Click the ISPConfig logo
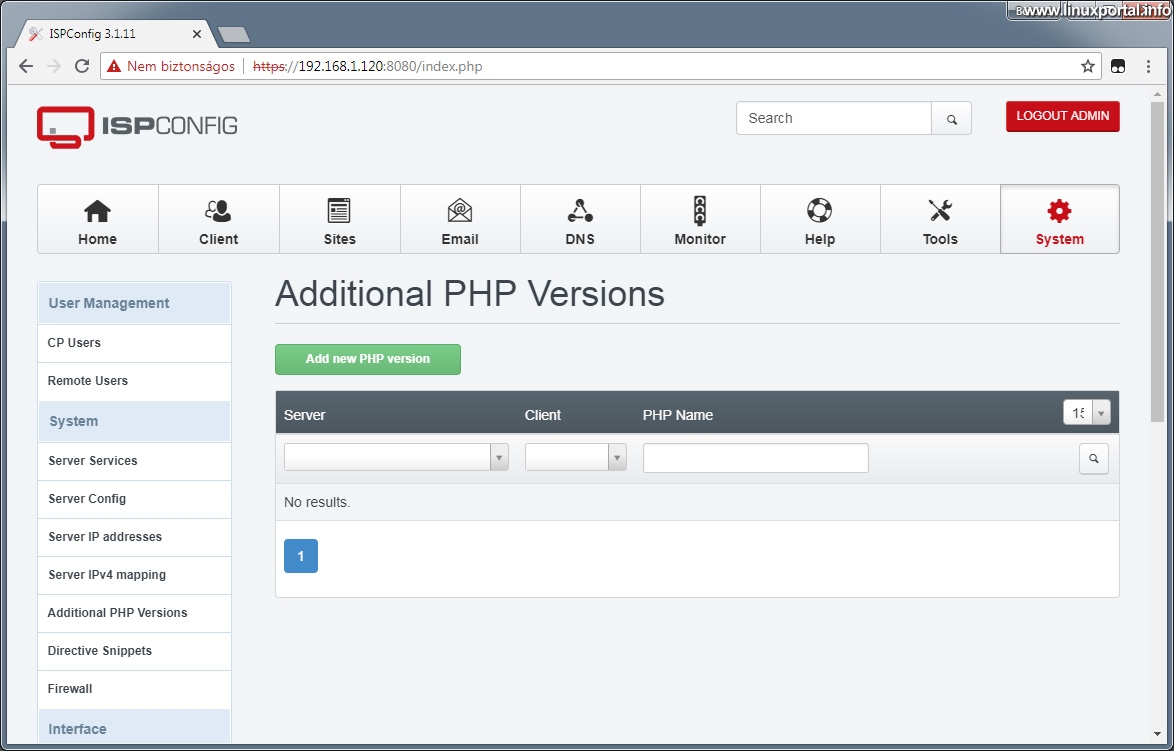Image resolution: width=1174 pixels, height=751 pixels. click(137, 127)
